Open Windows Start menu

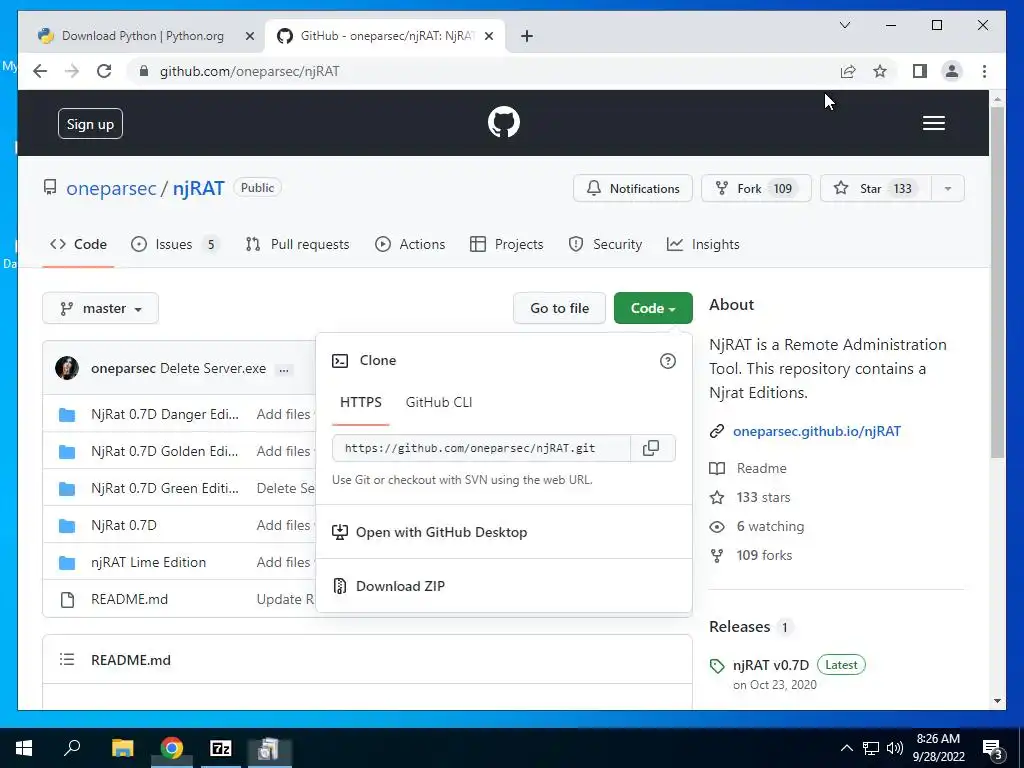coord(24,748)
